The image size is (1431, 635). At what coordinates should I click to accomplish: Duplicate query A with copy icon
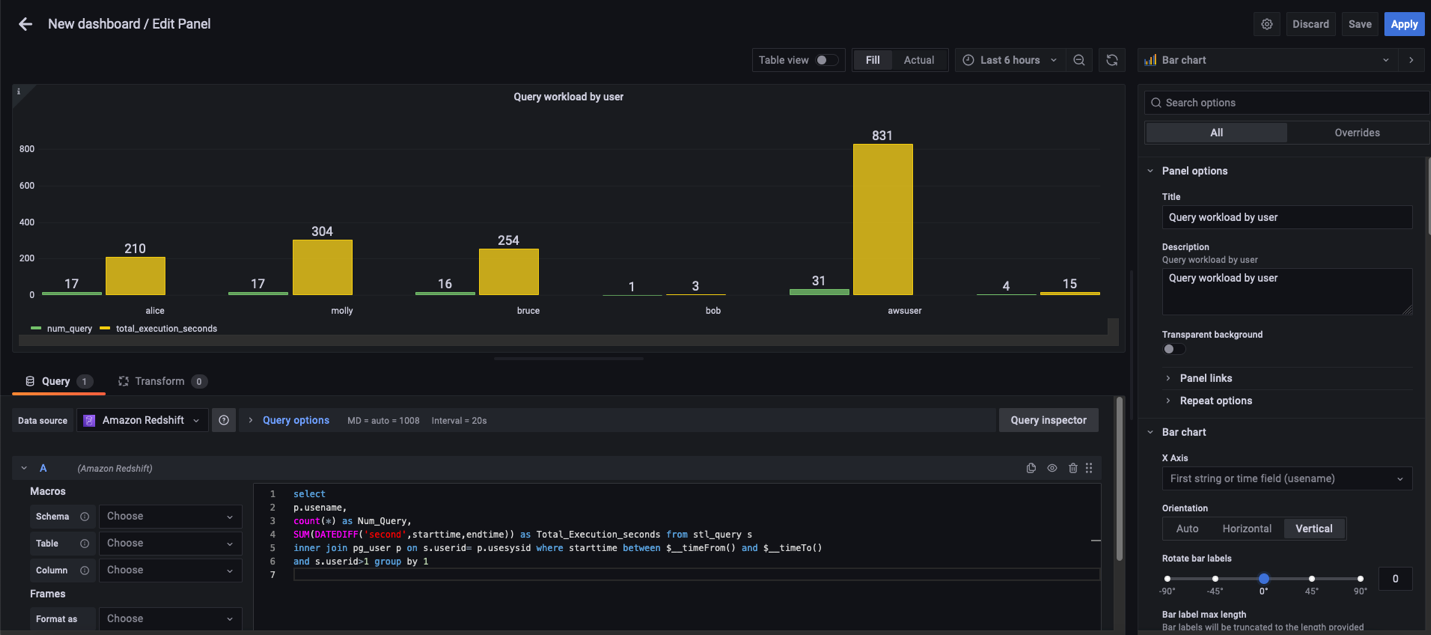coord(1031,468)
